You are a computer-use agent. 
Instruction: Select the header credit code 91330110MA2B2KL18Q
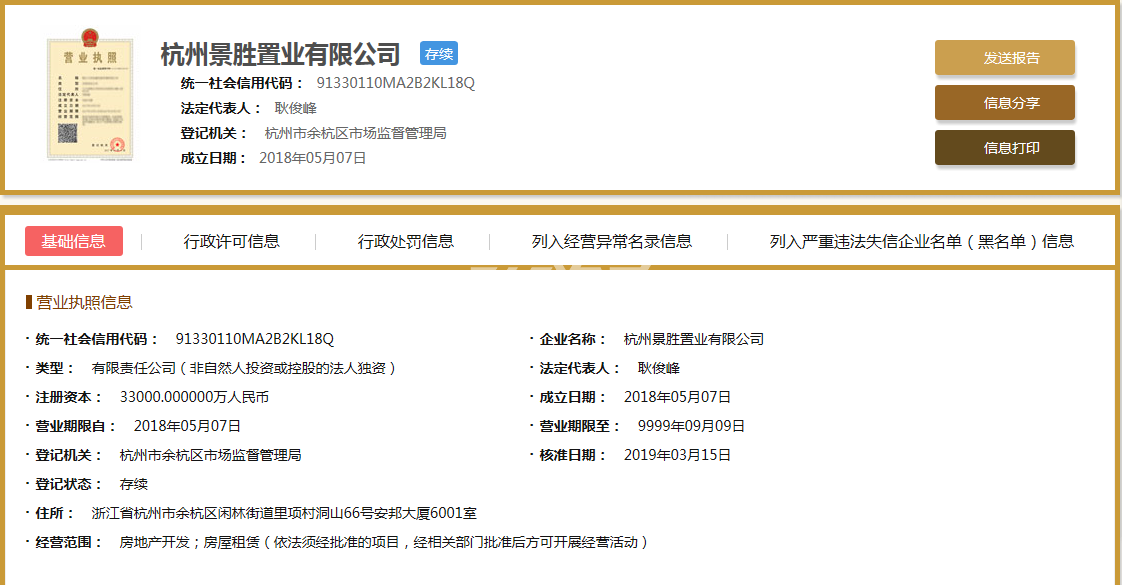point(396,83)
